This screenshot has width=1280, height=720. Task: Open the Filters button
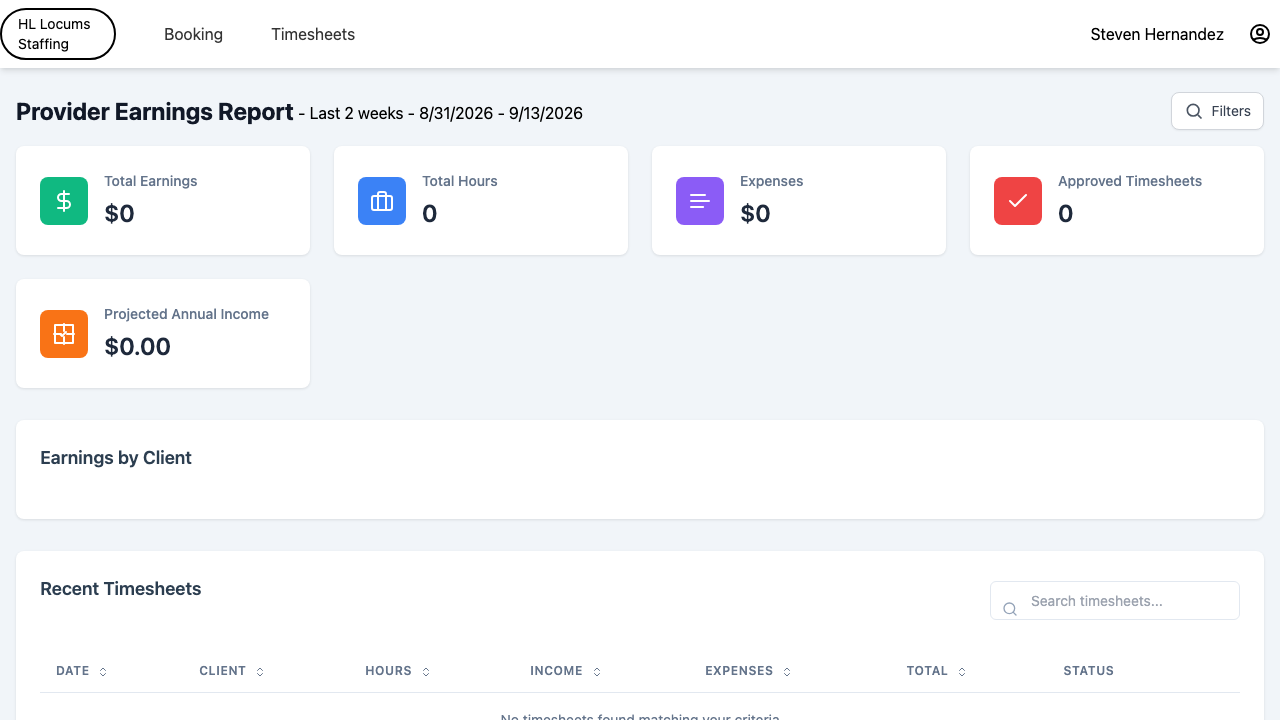(x=1217, y=111)
